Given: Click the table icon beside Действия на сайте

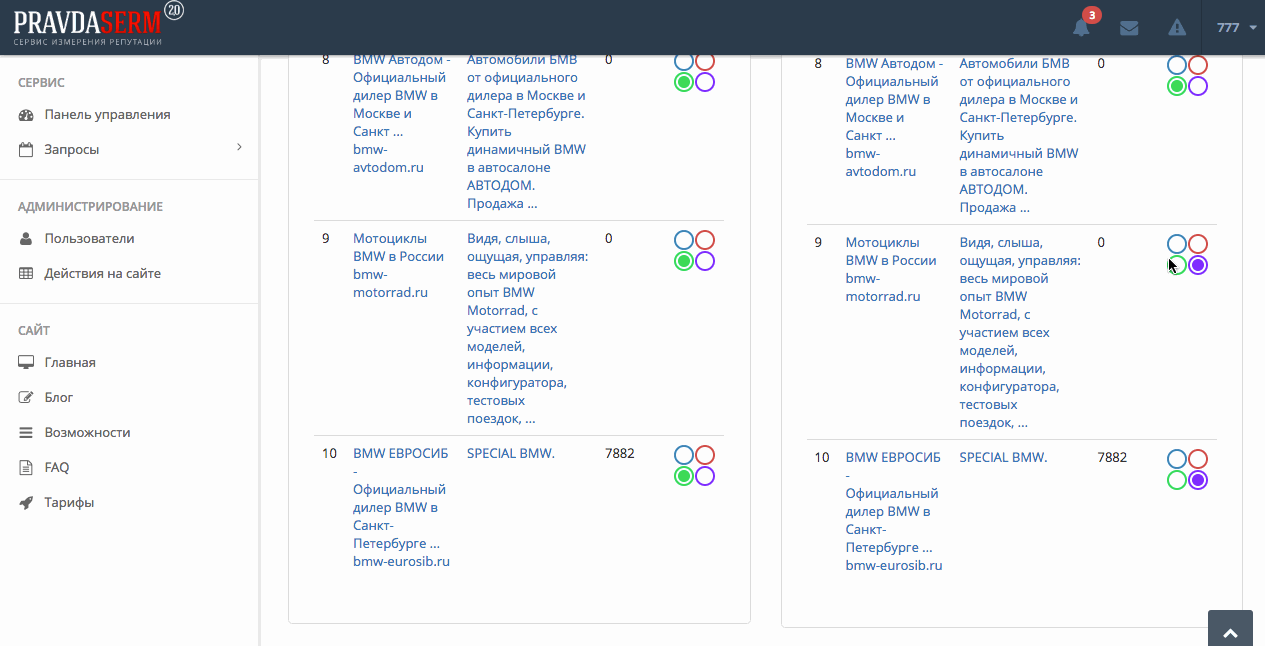Looking at the screenshot, I should pos(26,274).
